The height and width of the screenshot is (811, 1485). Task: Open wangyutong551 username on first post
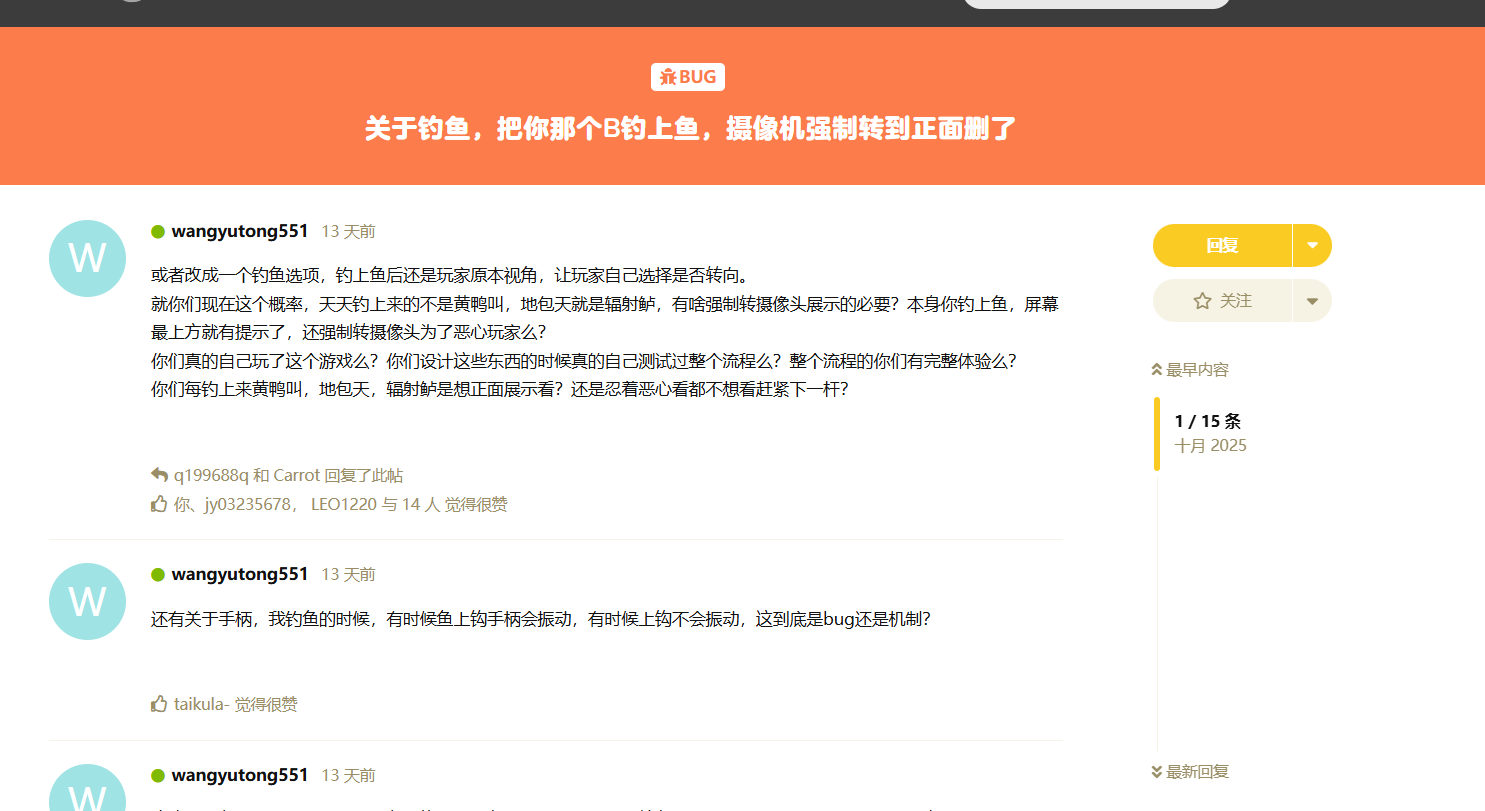(240, 231)
